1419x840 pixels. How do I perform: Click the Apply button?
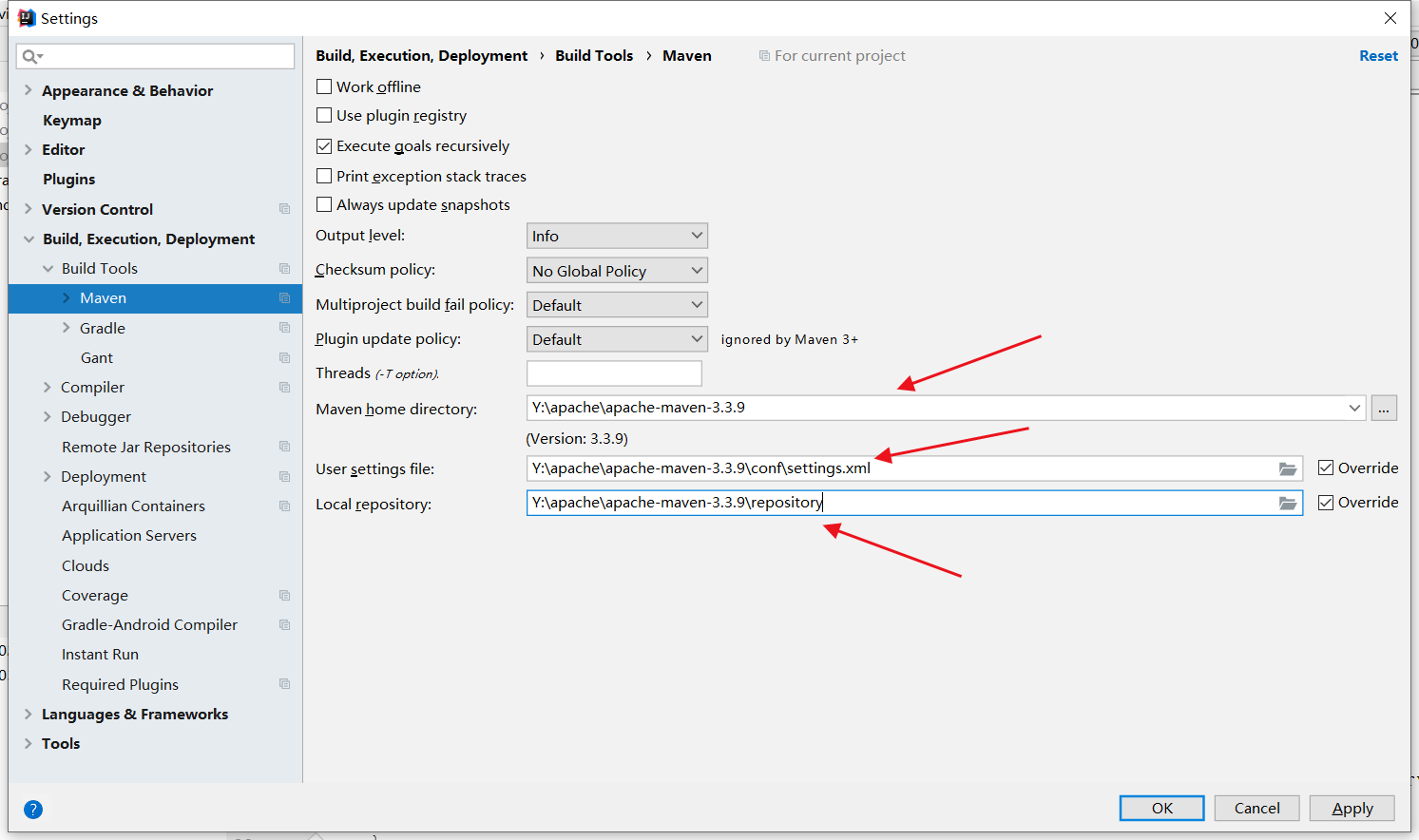pos(1352,808)
